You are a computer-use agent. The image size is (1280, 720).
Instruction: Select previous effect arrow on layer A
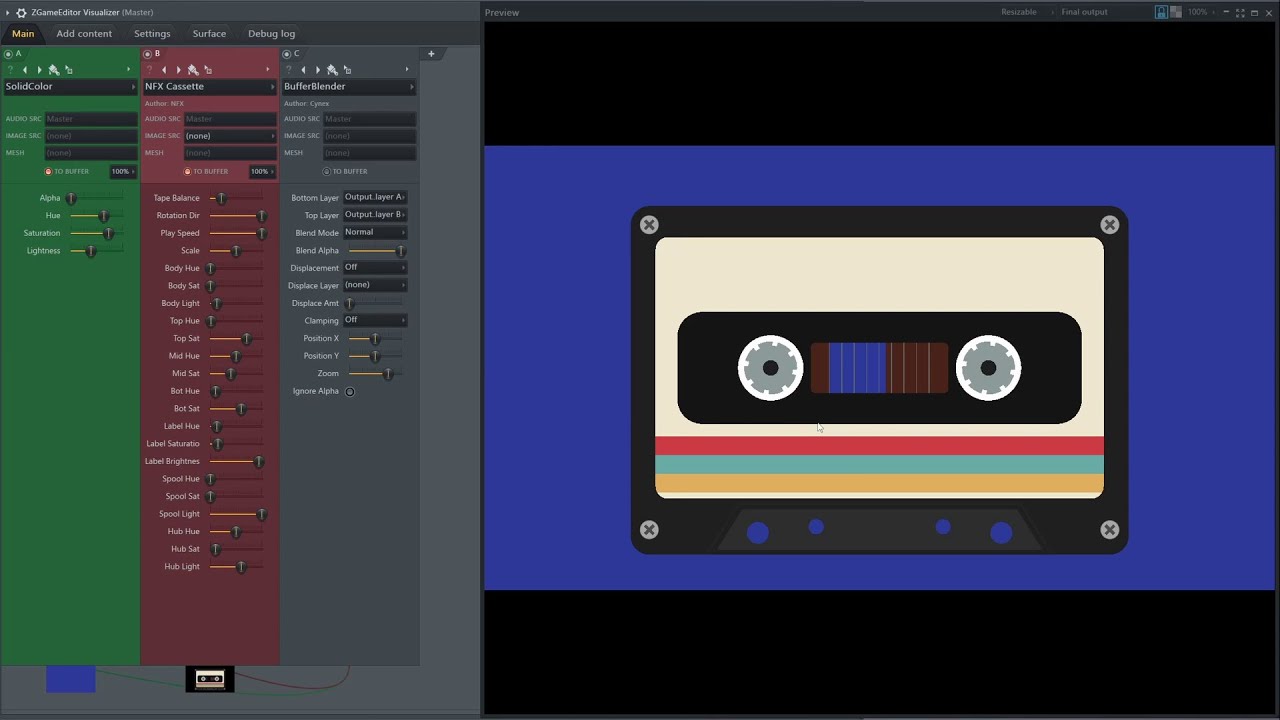tap(25, 70)
